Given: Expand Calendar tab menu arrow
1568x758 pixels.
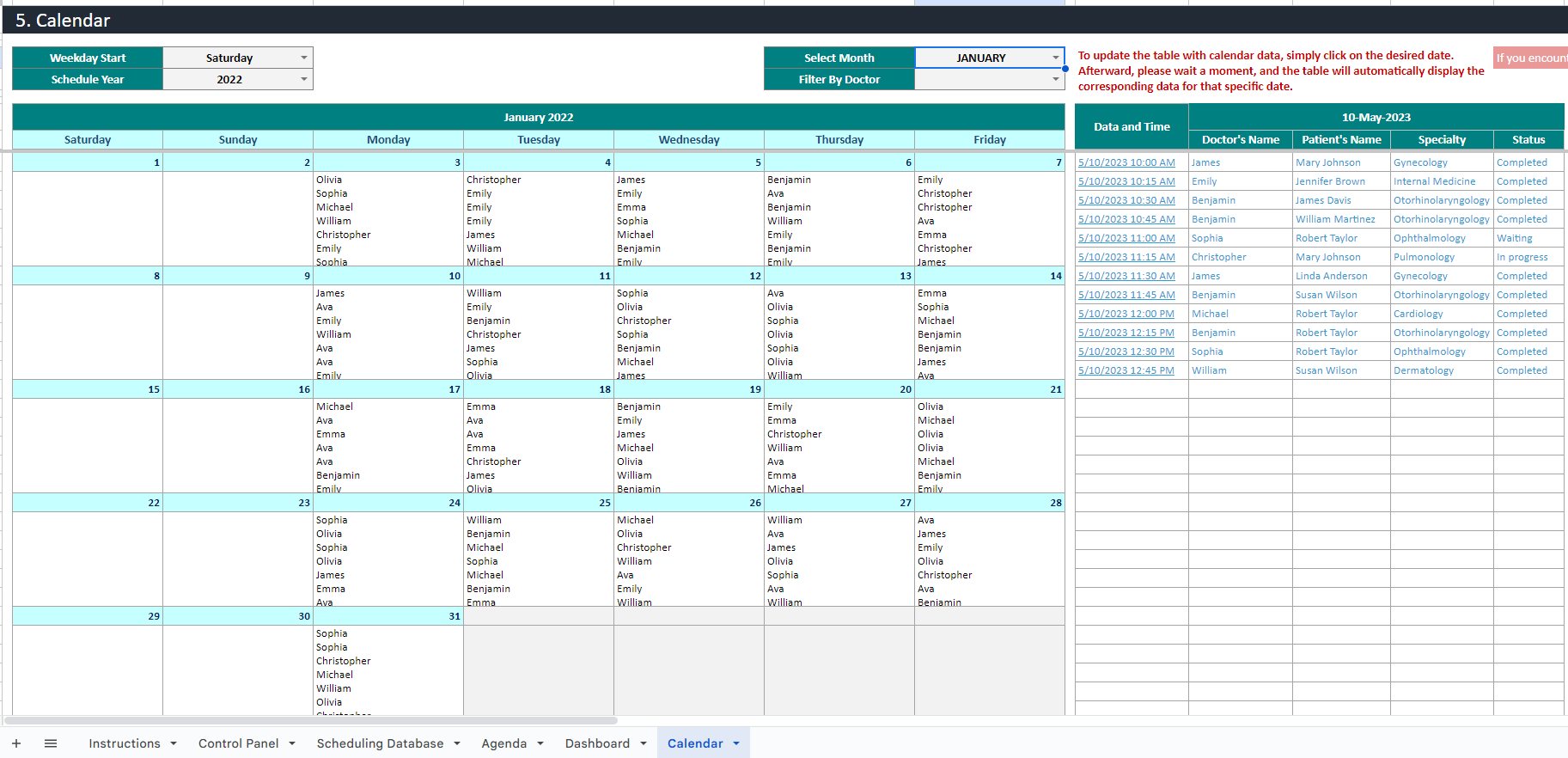Looking at the screenshot, I should 736,743.
